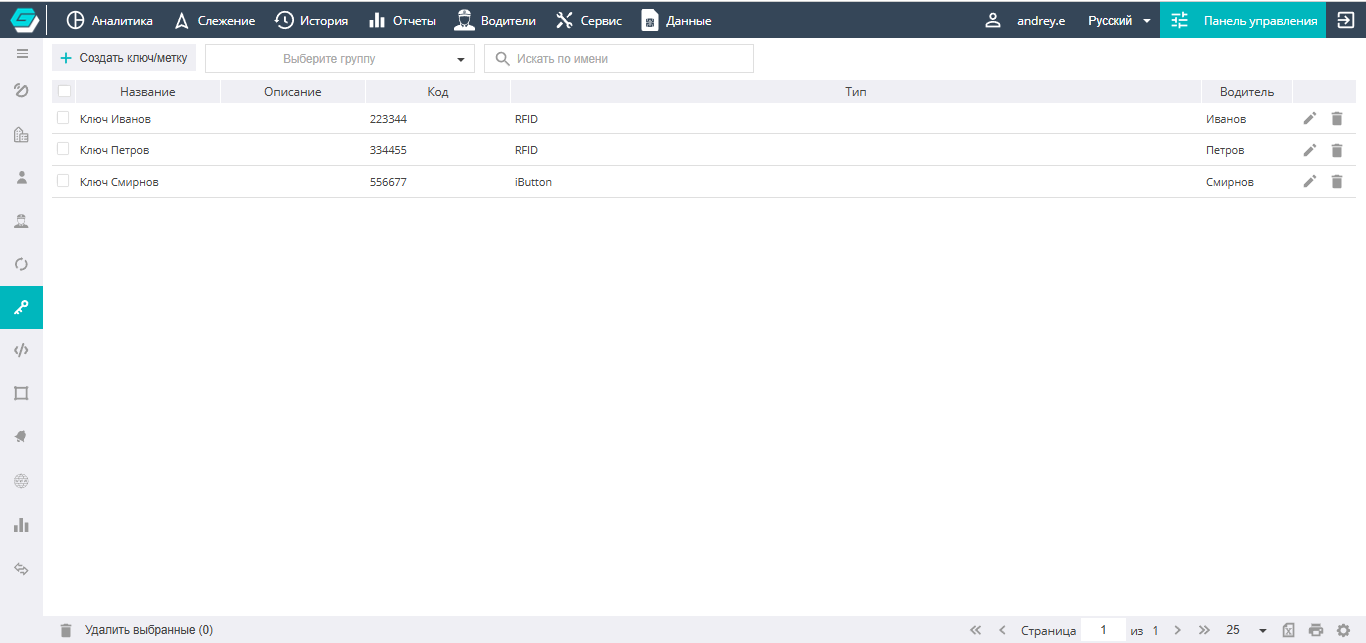The width and height of the screenshot is (1366, 643).
Task: Toggle the hamburger menu in the sidebar
Action: tap(22, 53)
